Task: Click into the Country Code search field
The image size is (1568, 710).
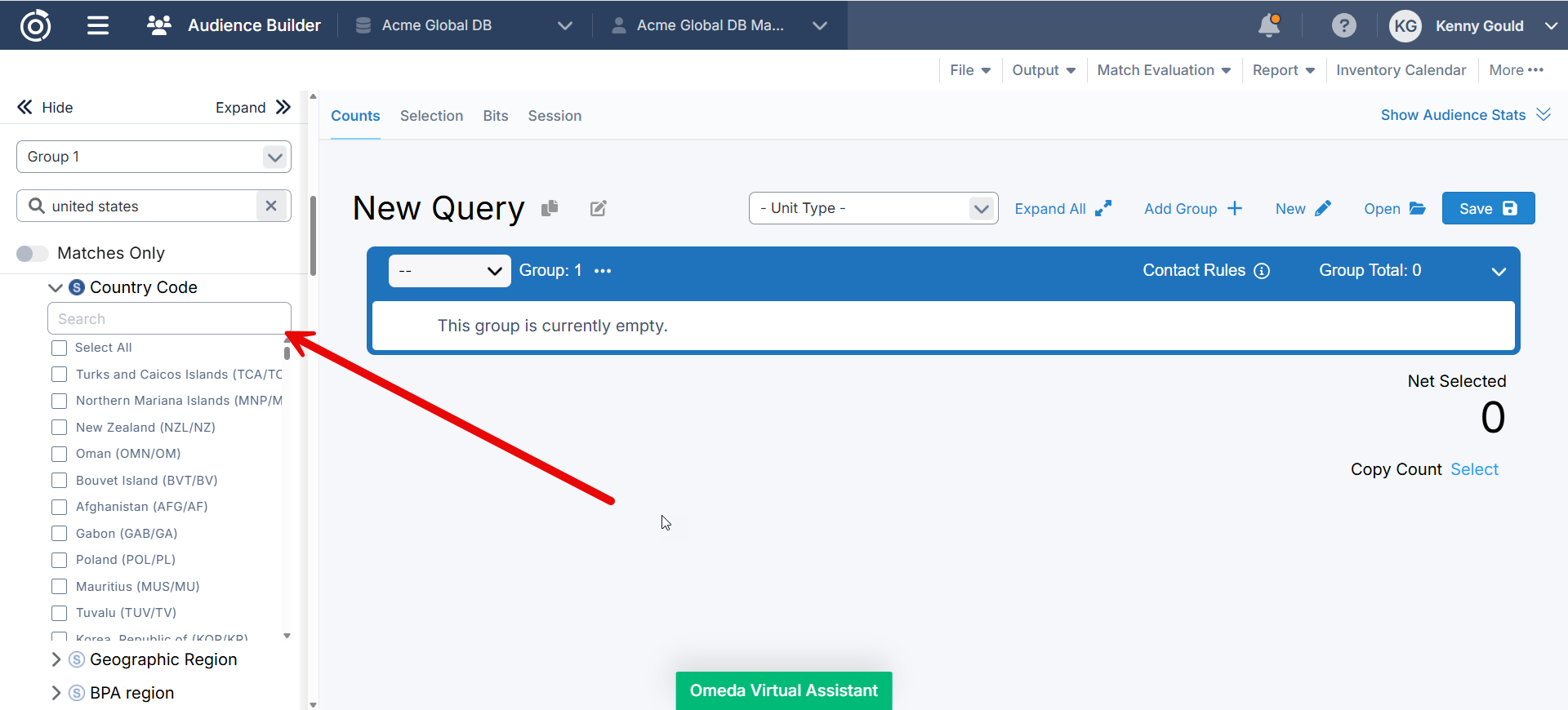Action: tap(169, 319)
